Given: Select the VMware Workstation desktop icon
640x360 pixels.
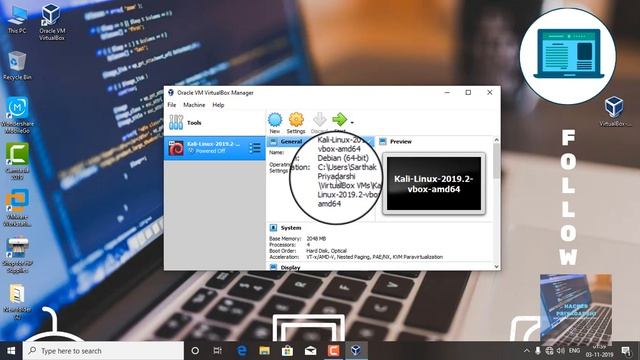Looking at the screenshot, I should click(x=17, y=208).
